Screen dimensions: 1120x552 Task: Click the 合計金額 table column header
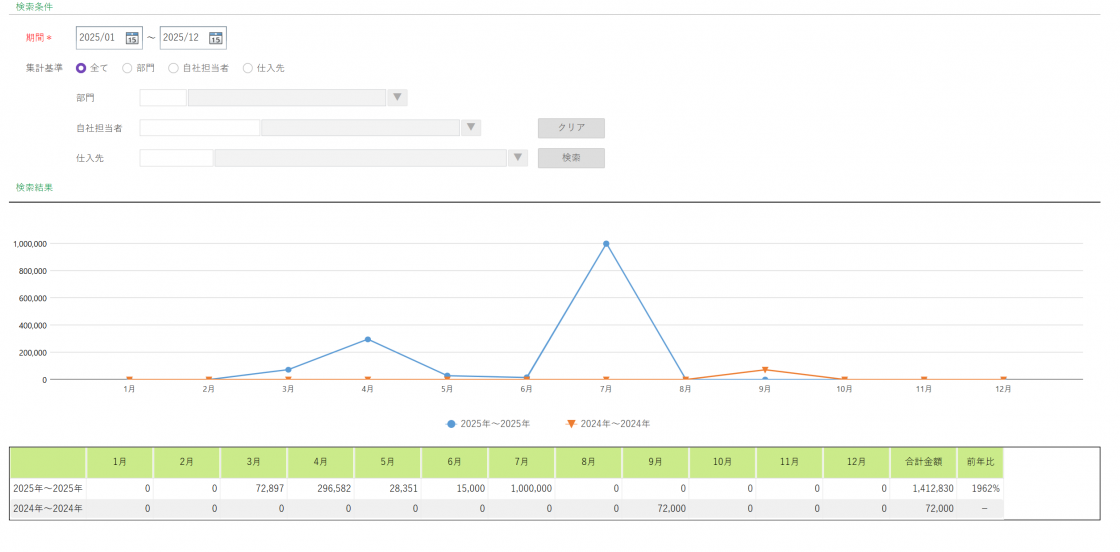click(923, 463)
